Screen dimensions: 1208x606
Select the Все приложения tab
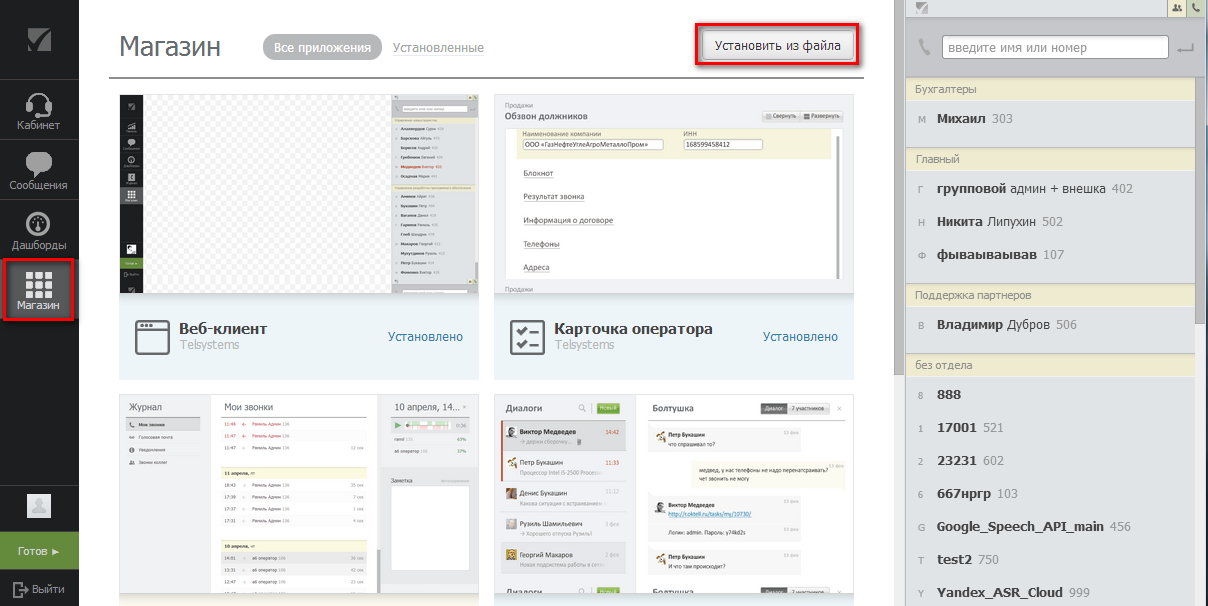(322, 47)
